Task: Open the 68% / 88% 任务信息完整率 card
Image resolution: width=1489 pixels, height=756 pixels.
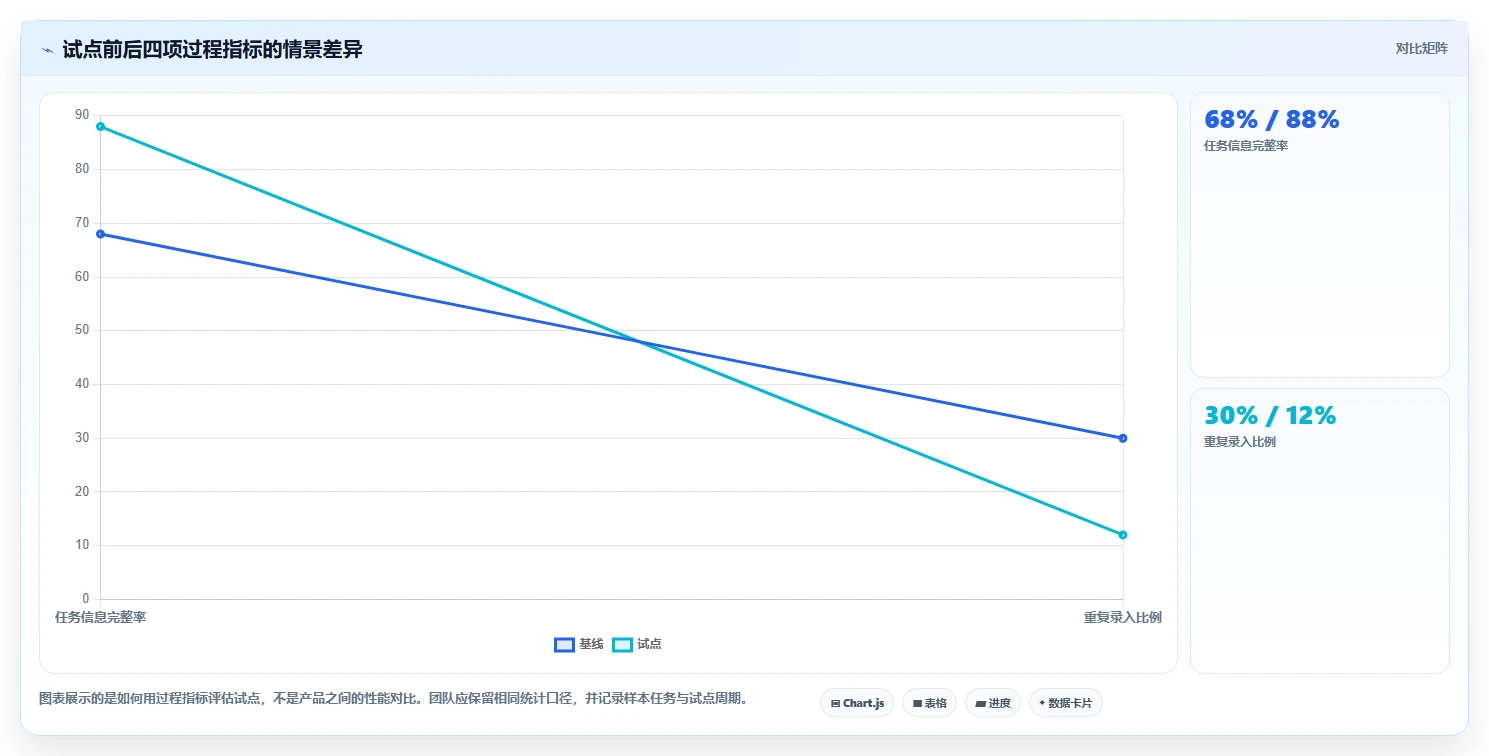Action: click(x=1319, y=235)
